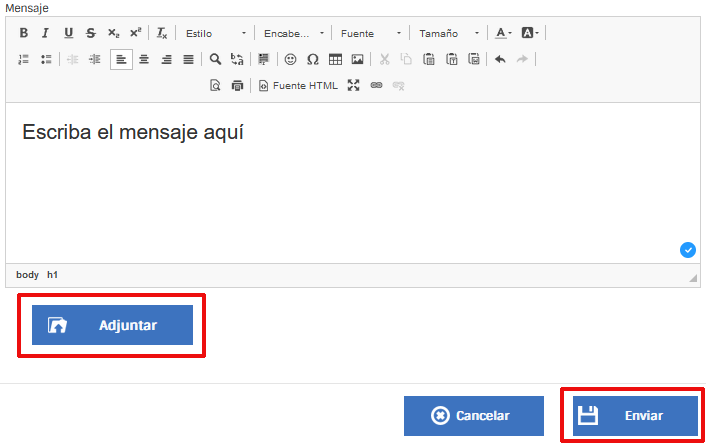Image resolution: width=706 pixels, height=444 pixels.
Task: Maximize the editor area
Action: coord(353,85)
